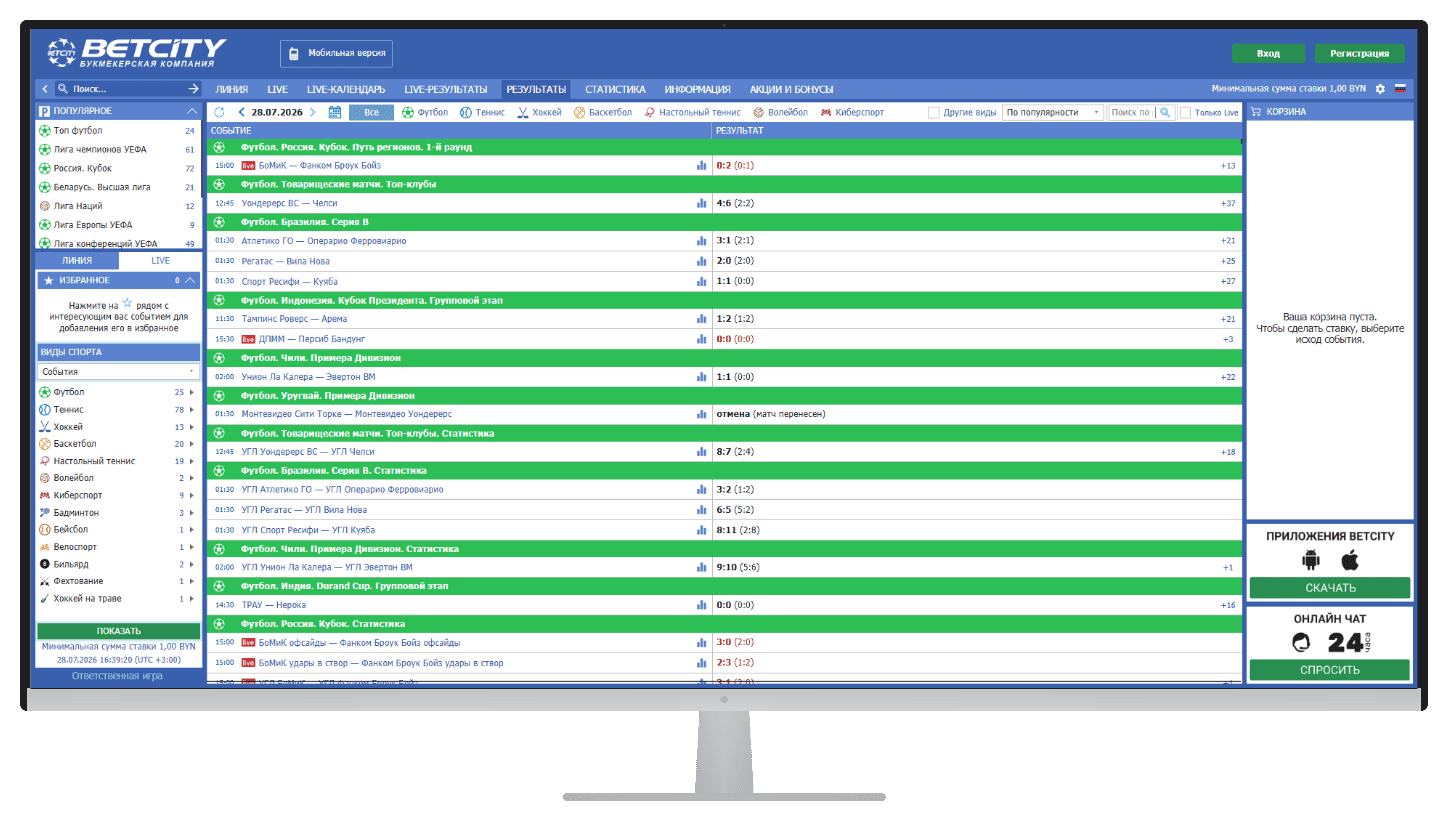Click the Настольный теннис filter in results toolbar

pyautogui.click(x=693, y=113)
